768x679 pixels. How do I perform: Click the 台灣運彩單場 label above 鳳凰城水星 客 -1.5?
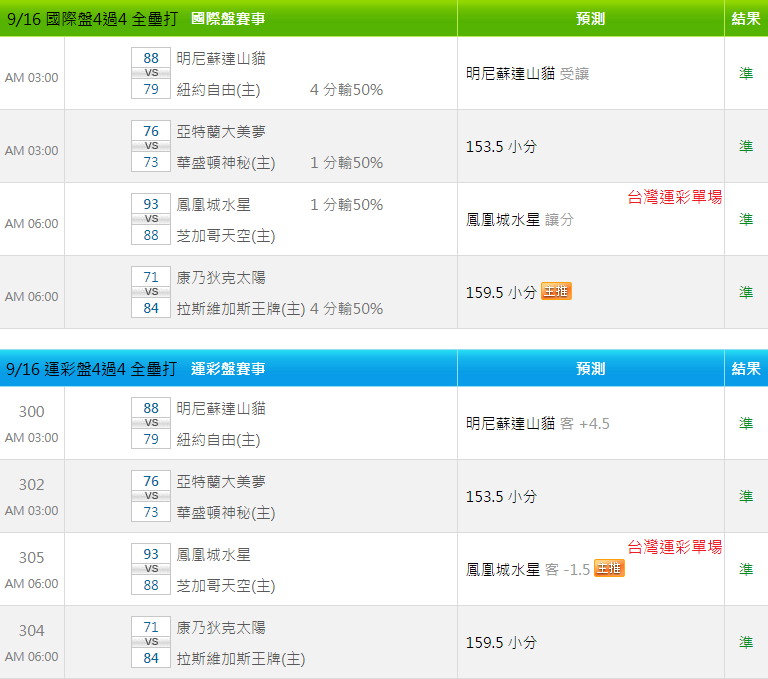[x=674, y=547]
